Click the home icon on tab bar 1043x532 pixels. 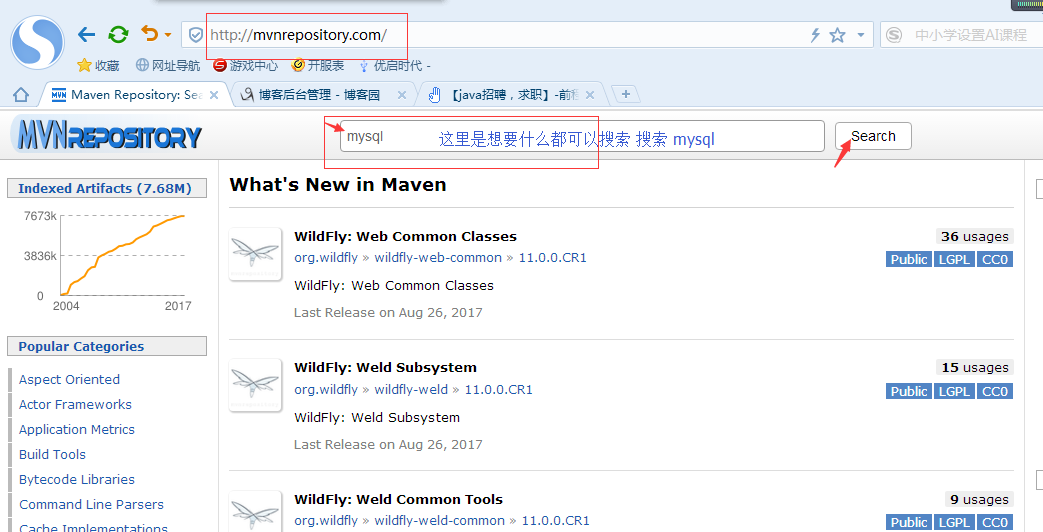[x=21, y=95]
